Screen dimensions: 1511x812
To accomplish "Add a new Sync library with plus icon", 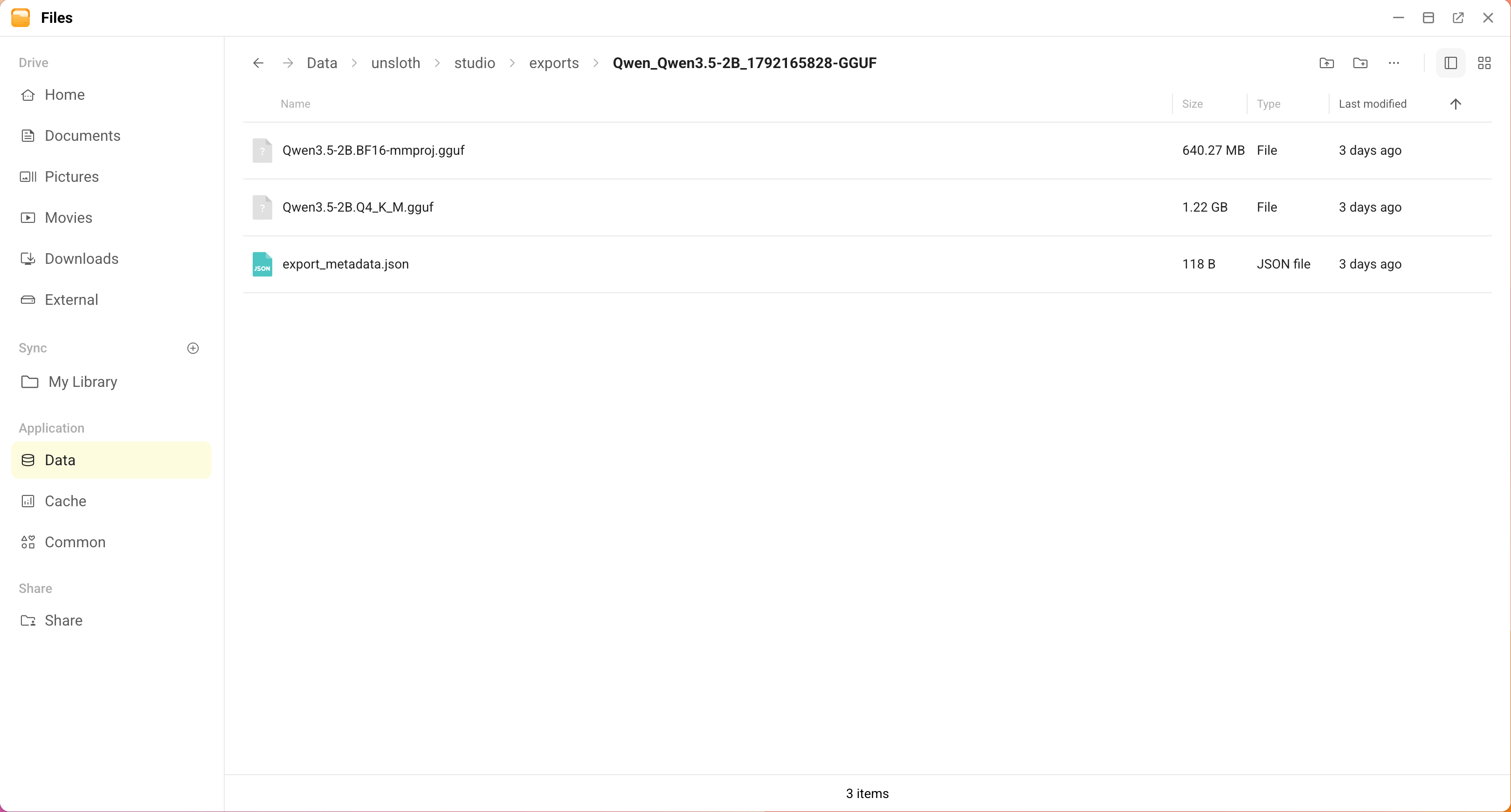I will pos(193,348).
